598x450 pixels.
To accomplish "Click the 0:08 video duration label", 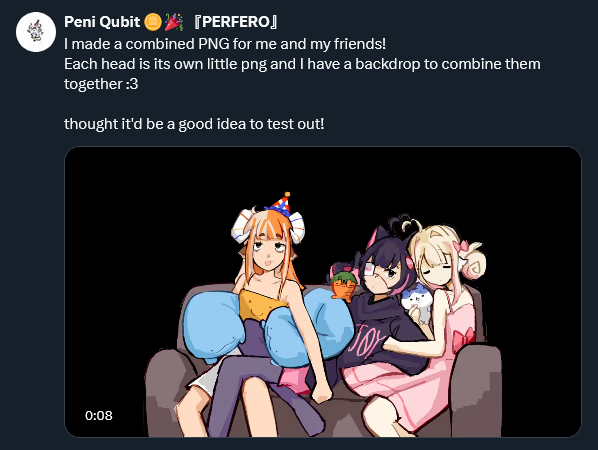I will pos(99,415).
